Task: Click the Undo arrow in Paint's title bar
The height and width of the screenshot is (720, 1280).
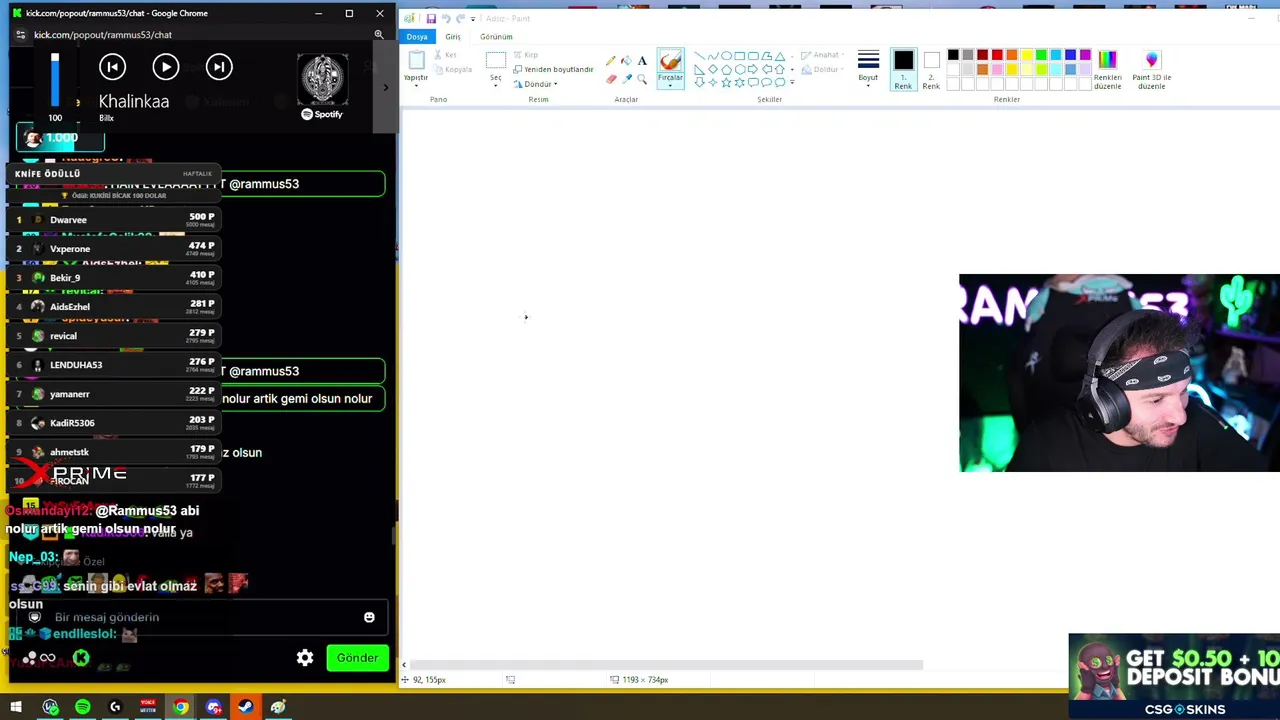Action: click(446, 18)
